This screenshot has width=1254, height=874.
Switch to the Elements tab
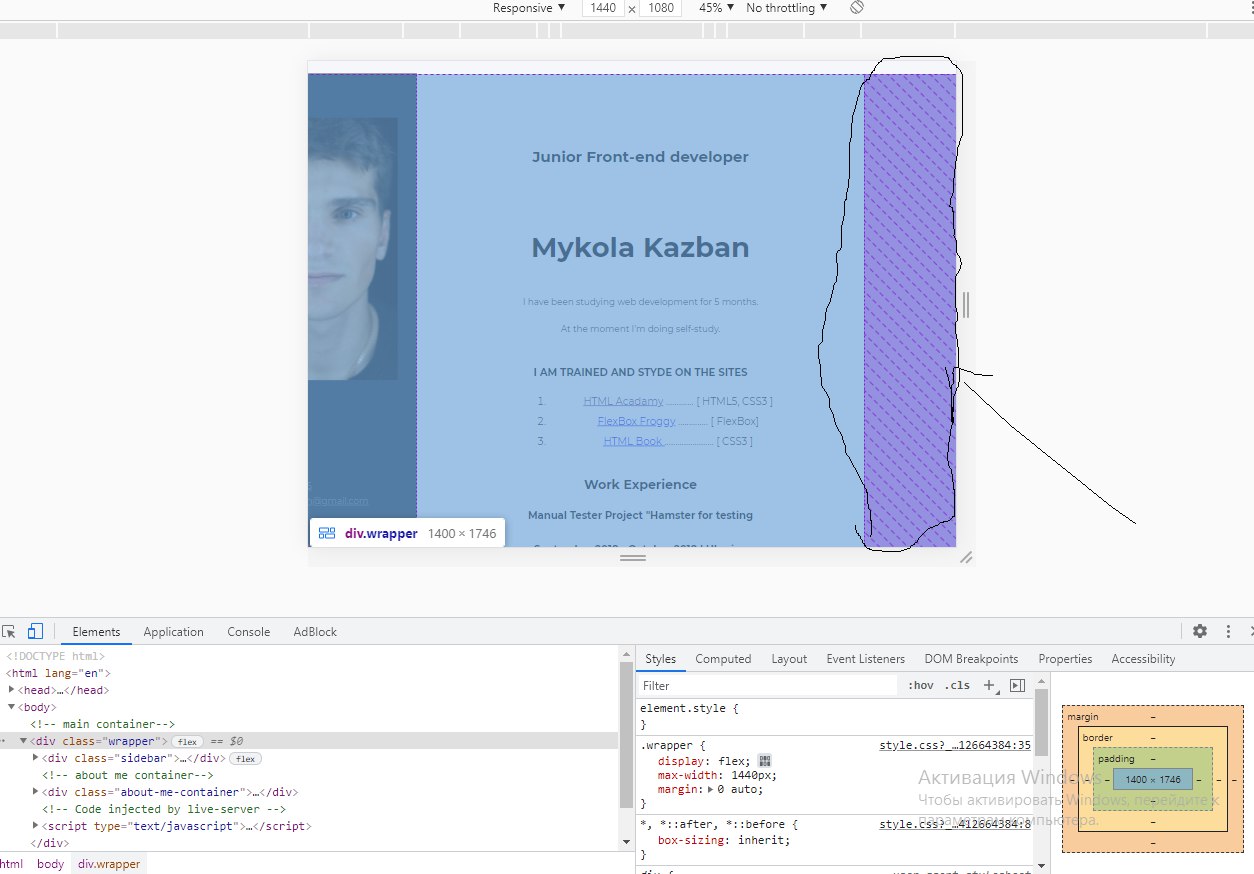(x=96, y=631)
